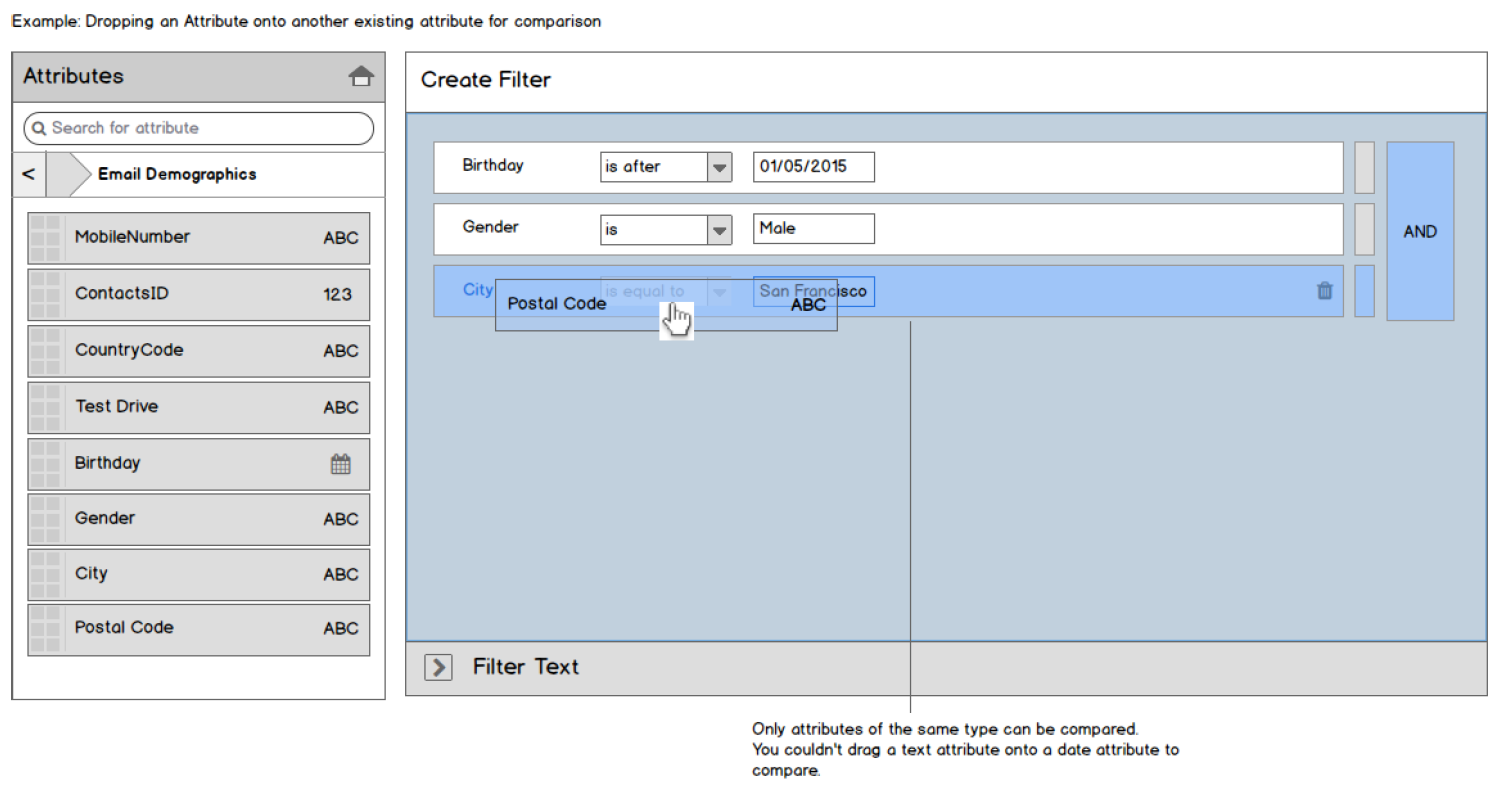
Task: Click the home icon in Attributes header
Action: click(x=361, y=77)
